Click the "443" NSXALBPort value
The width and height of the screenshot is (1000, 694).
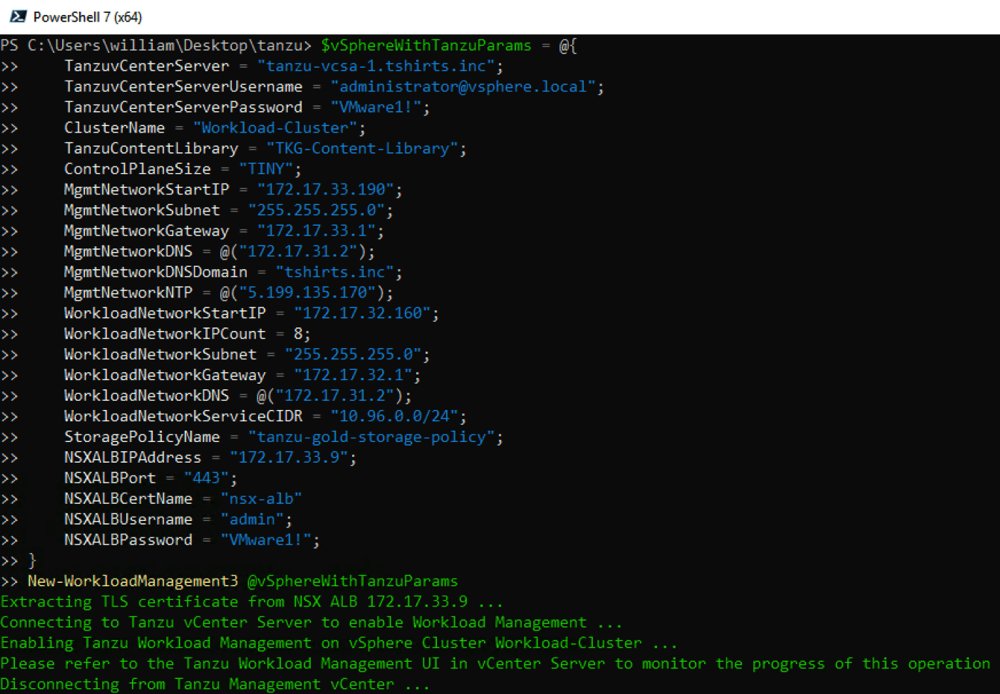[x=206, y=478]
